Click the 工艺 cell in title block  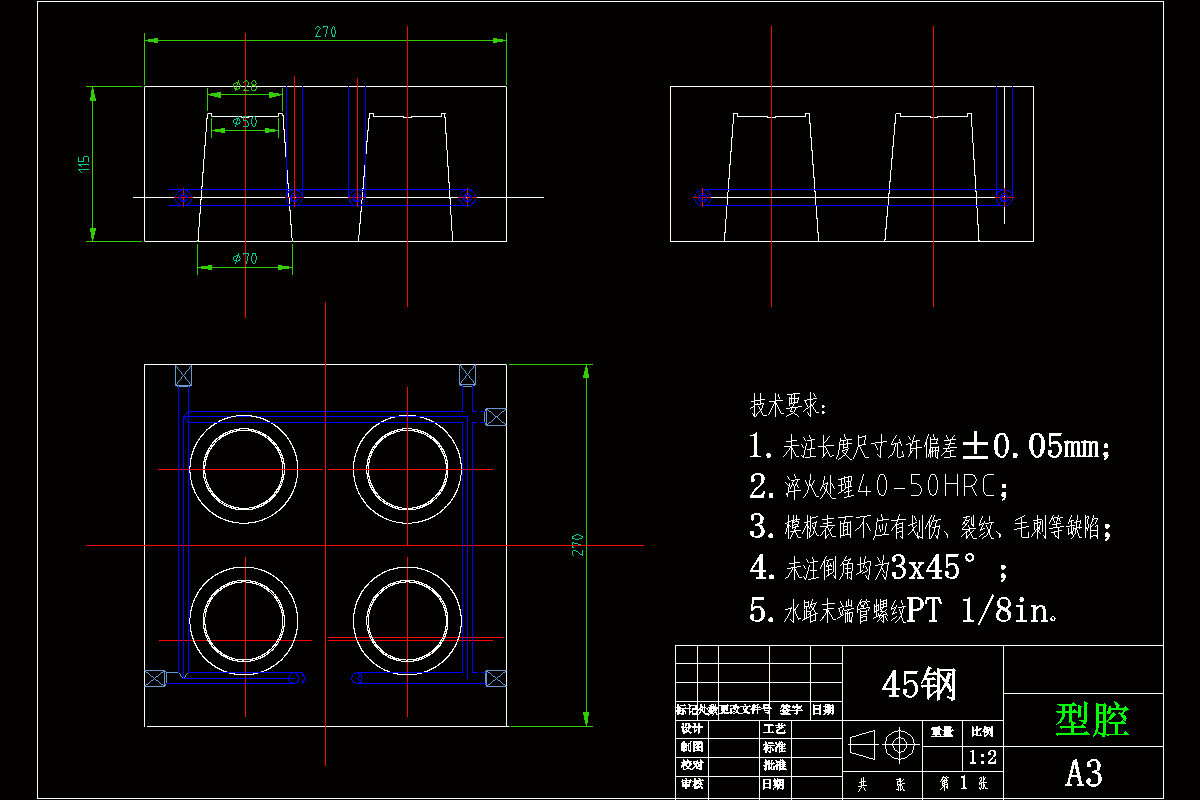click(774, 729)
